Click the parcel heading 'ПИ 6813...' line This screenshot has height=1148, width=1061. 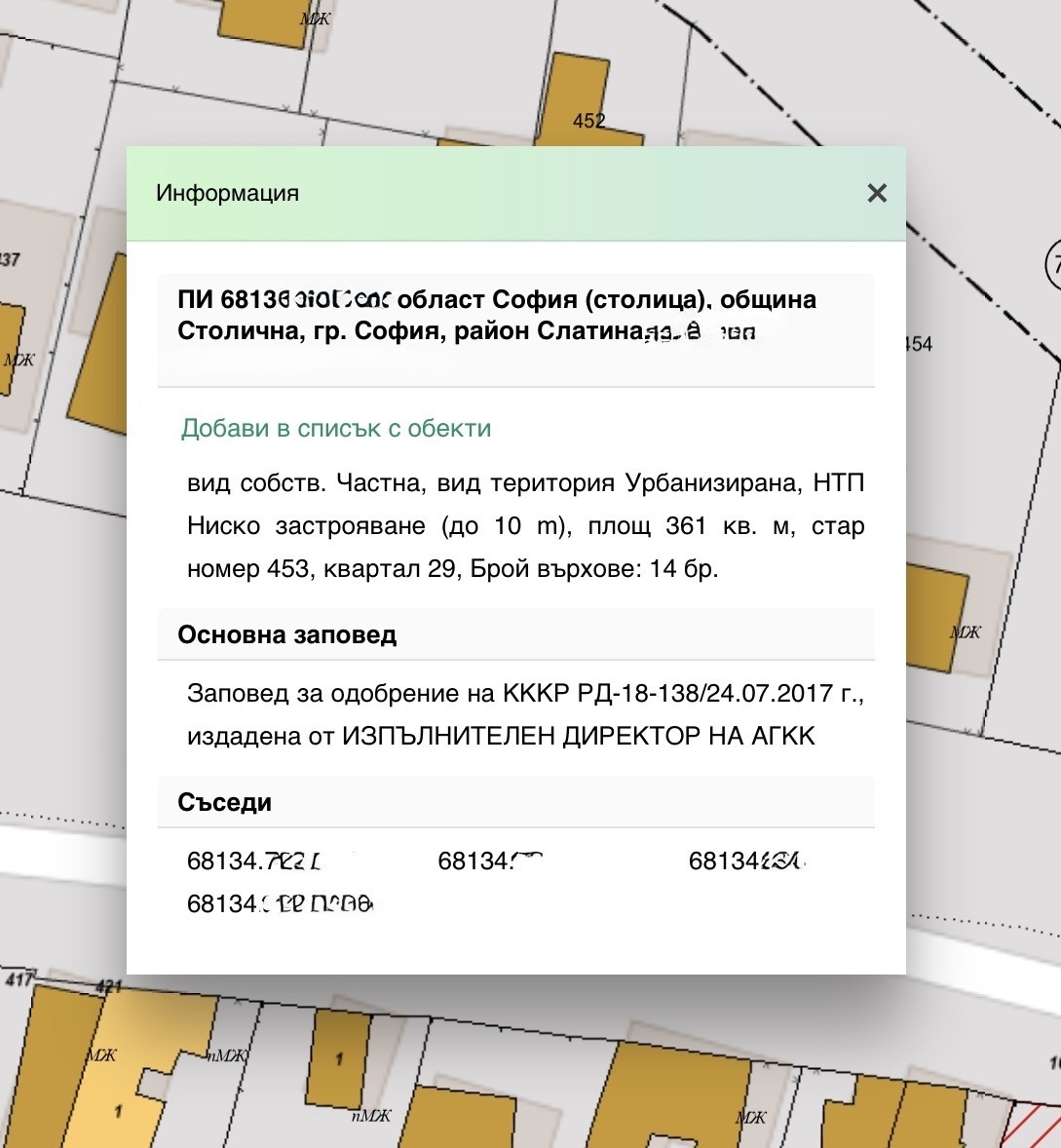point(497,299)
